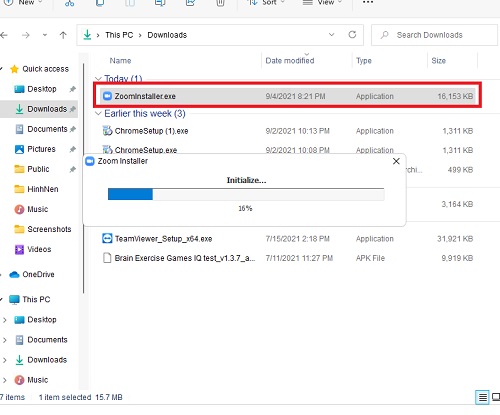Sort files by the Size column
Screen dimensions: 500x415
tap(438, 61)
